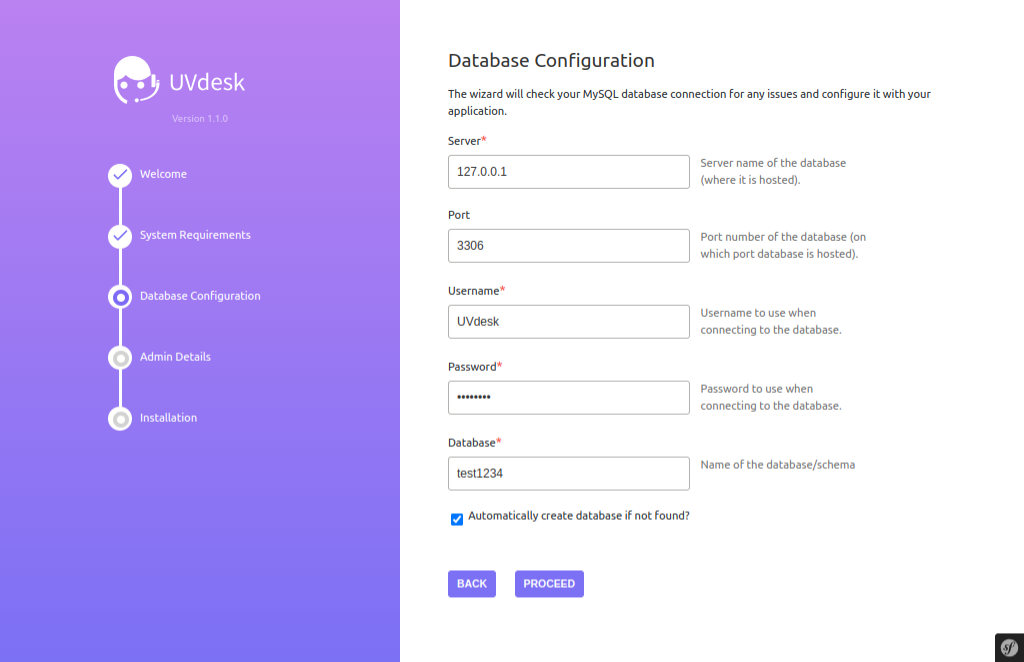Focus the Port input field
Image resolution: width=1024 pixels, height=662 pixels.
[569, 245]
